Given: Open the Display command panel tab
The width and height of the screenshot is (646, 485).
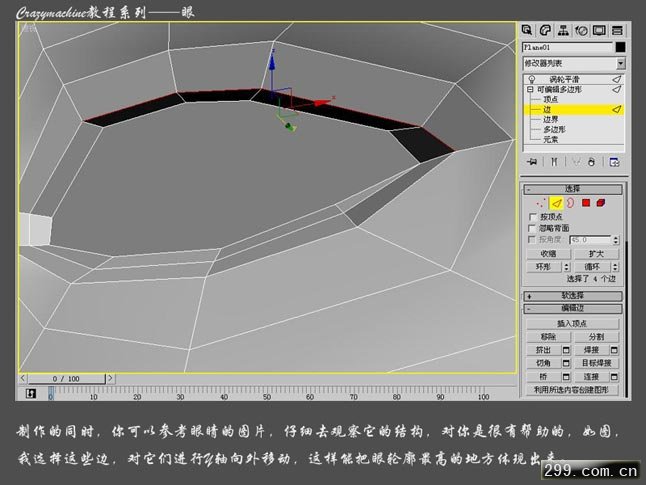Looking at the screenshot, I should click(599, 30).
